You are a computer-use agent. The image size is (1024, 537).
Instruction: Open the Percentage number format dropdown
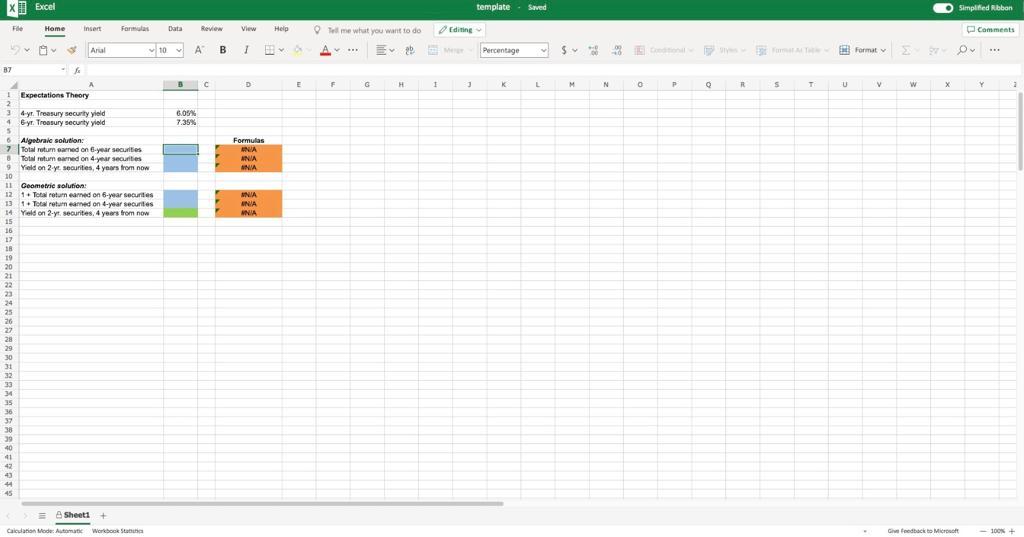543,50
